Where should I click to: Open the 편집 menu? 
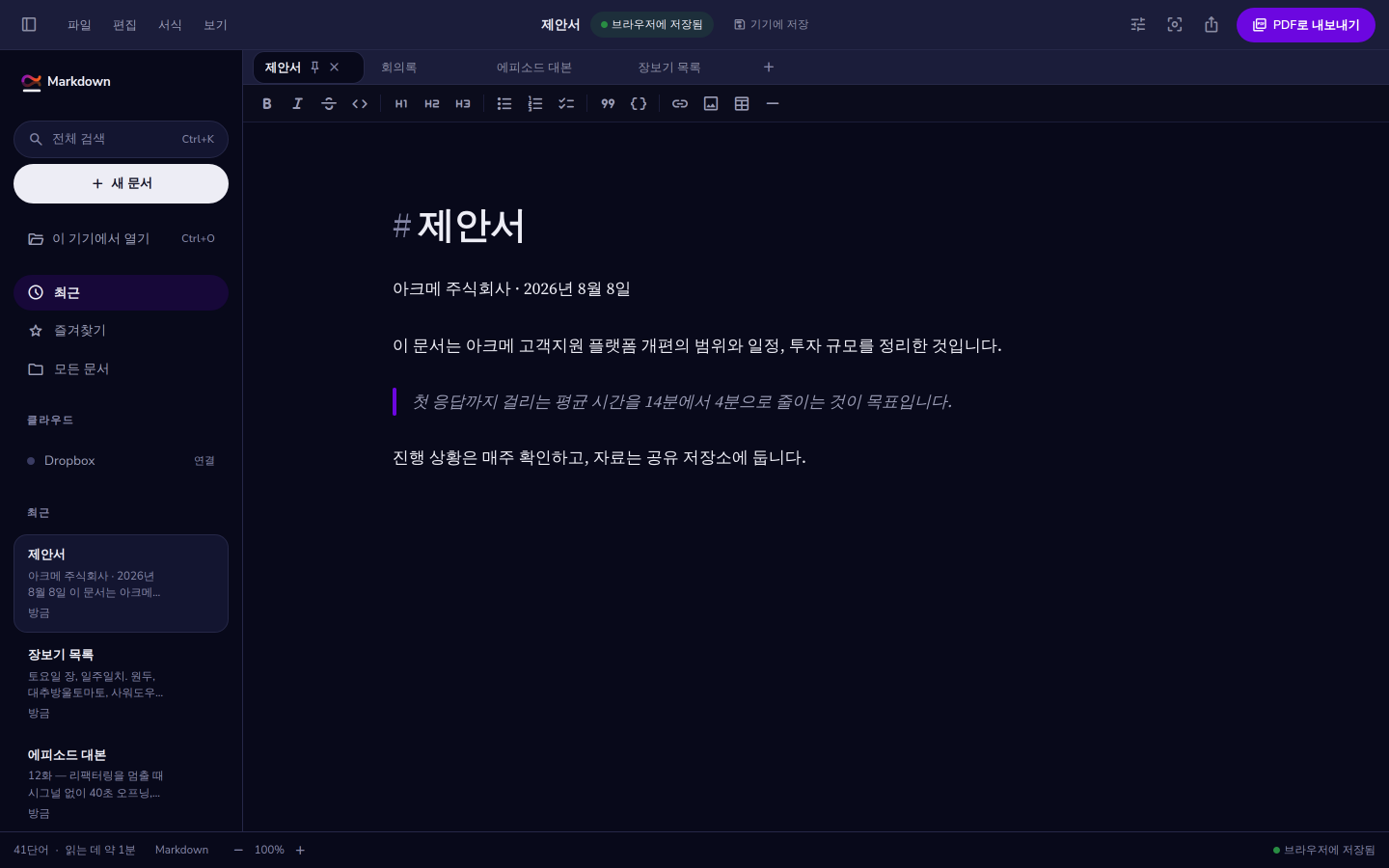(124, 24)
